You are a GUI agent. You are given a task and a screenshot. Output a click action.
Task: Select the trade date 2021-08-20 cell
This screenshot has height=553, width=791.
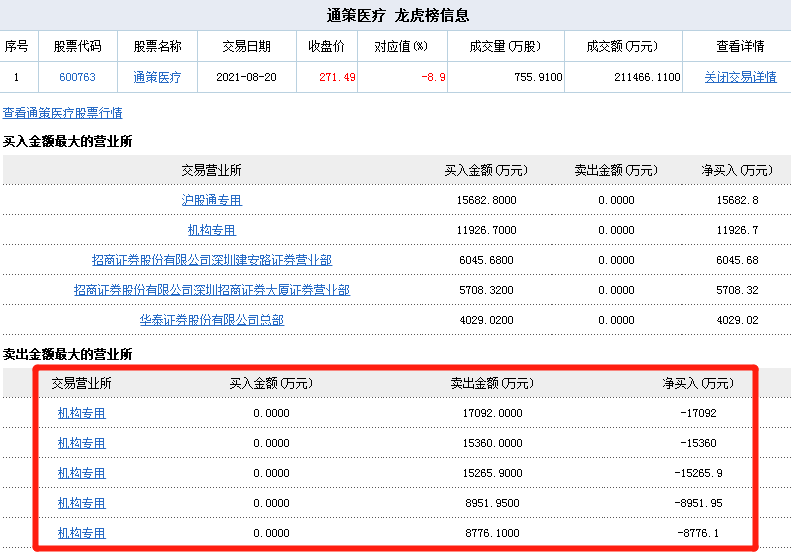(x=247, y=77)
